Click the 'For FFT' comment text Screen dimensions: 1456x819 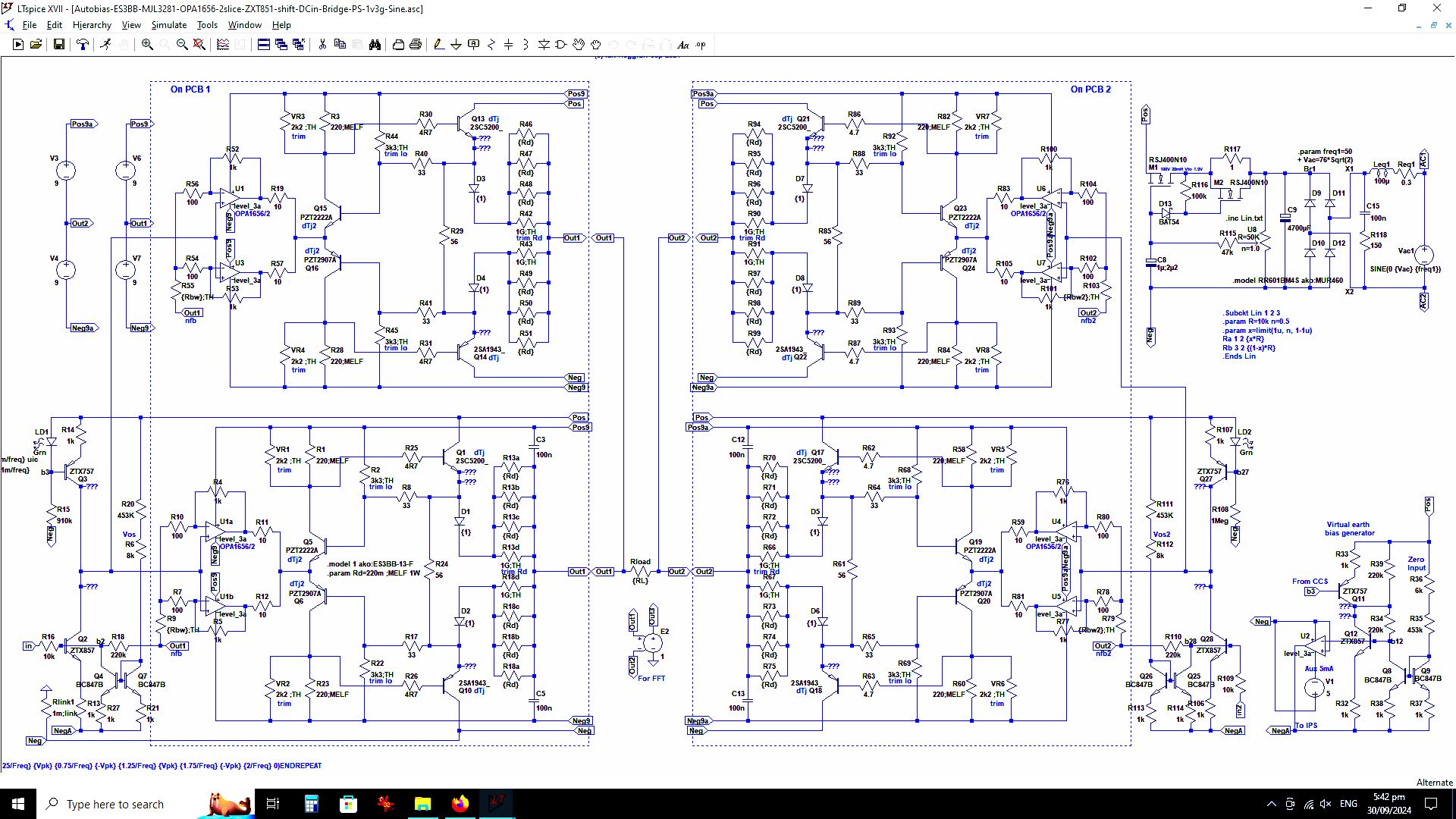coord(651,678)
